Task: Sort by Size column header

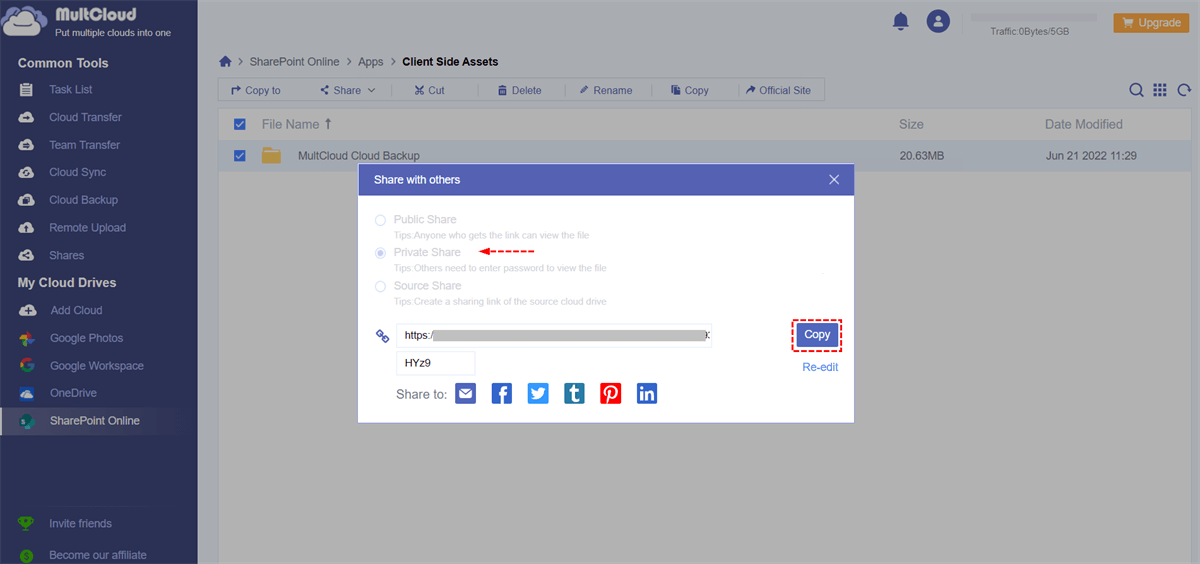Action: click(911, 124)
